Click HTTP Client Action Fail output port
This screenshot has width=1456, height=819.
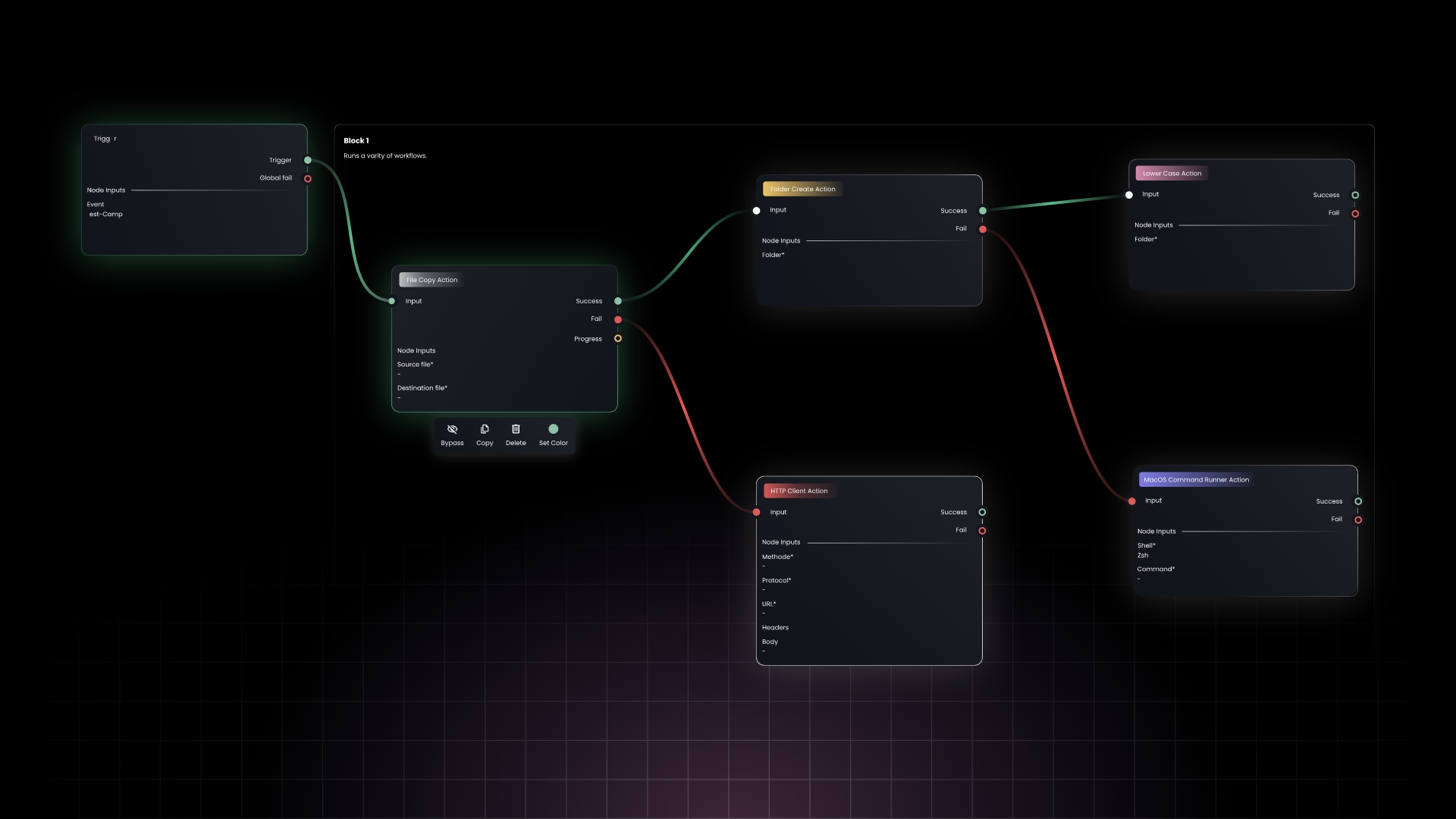982,531
